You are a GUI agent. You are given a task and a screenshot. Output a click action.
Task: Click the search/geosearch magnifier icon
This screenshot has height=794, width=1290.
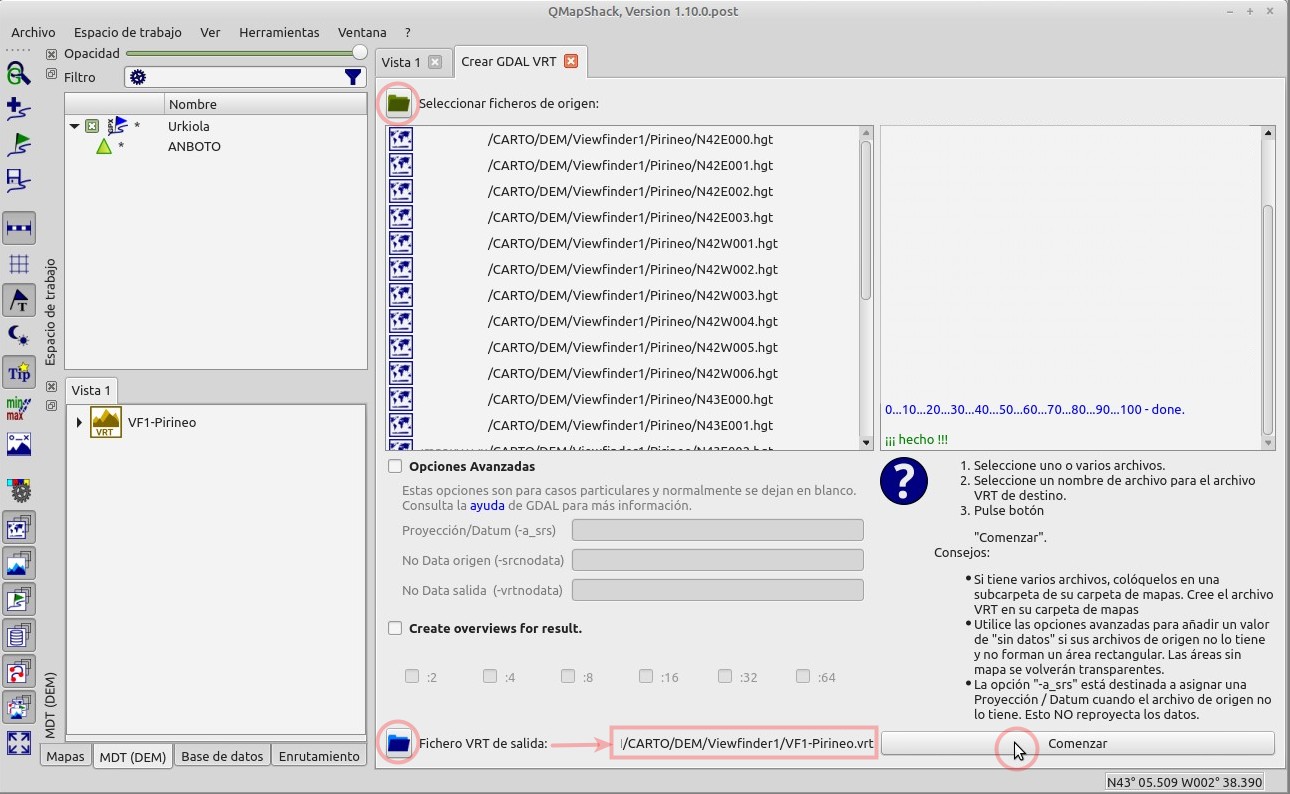(x=19, y=73)
